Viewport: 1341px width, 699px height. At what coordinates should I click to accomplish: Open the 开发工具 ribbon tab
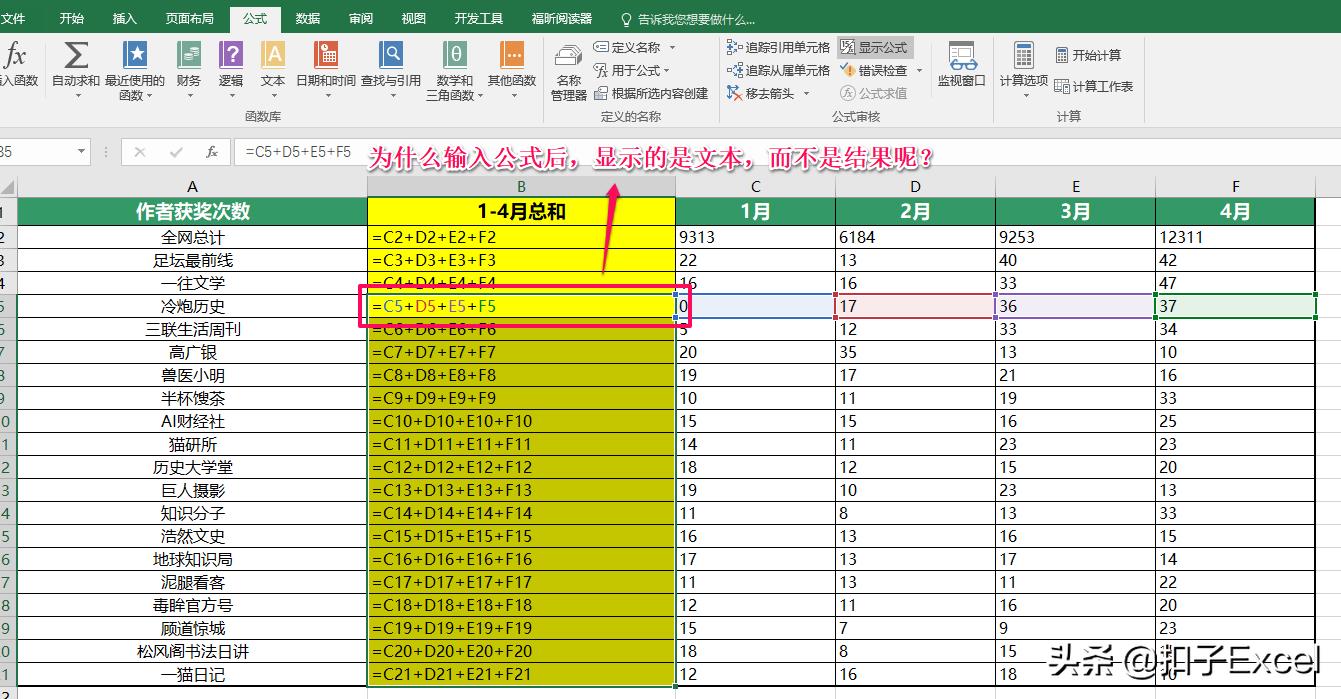[479, 17]
